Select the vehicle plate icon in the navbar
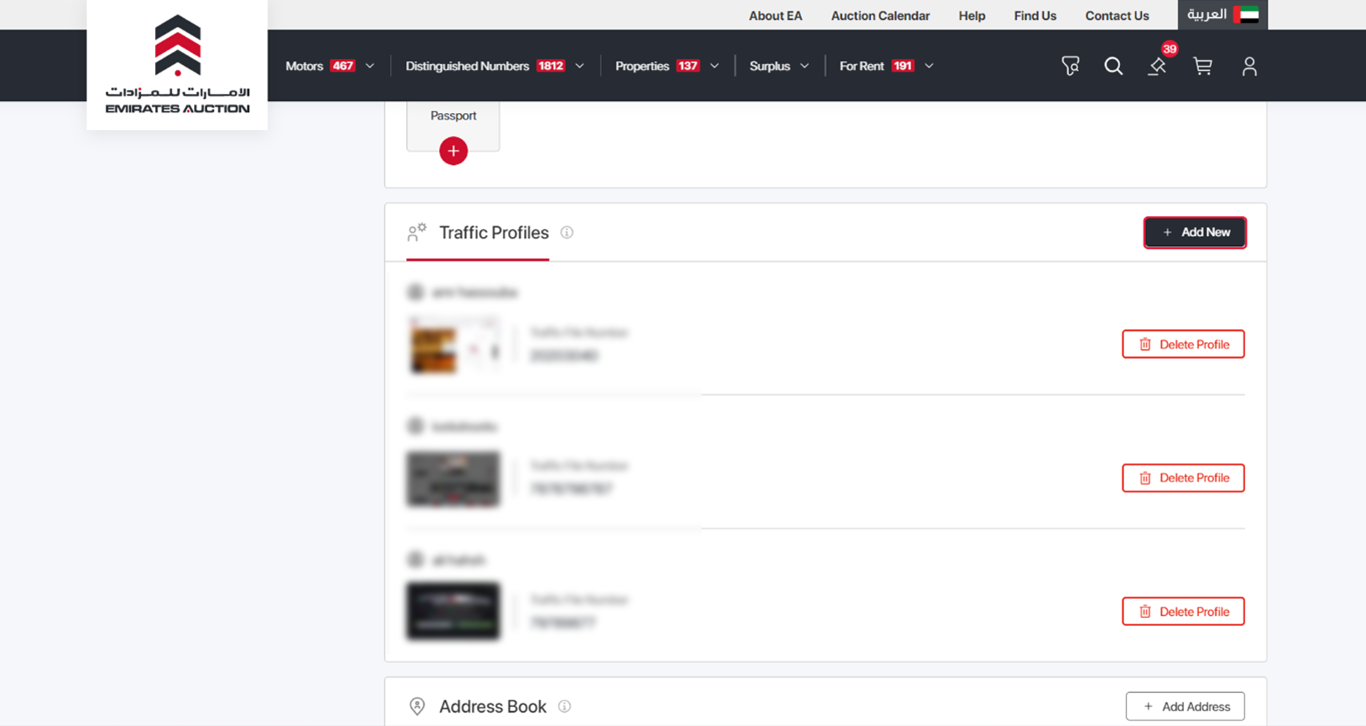Image resolution: width=1366 pixels, height=726 pixels. [x=1069, y=66]
